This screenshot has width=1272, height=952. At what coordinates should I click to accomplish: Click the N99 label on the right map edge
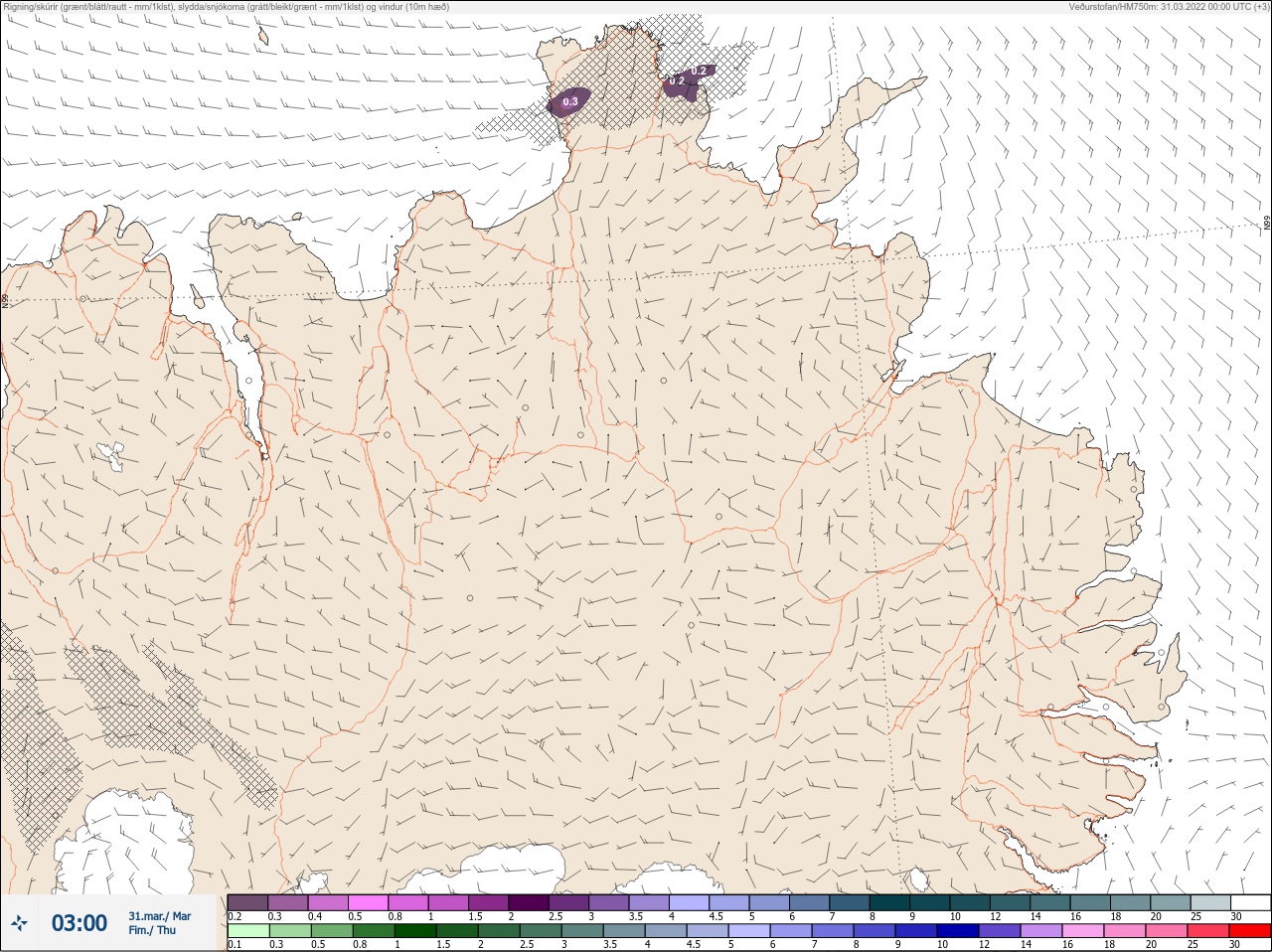coord(1267,224)
